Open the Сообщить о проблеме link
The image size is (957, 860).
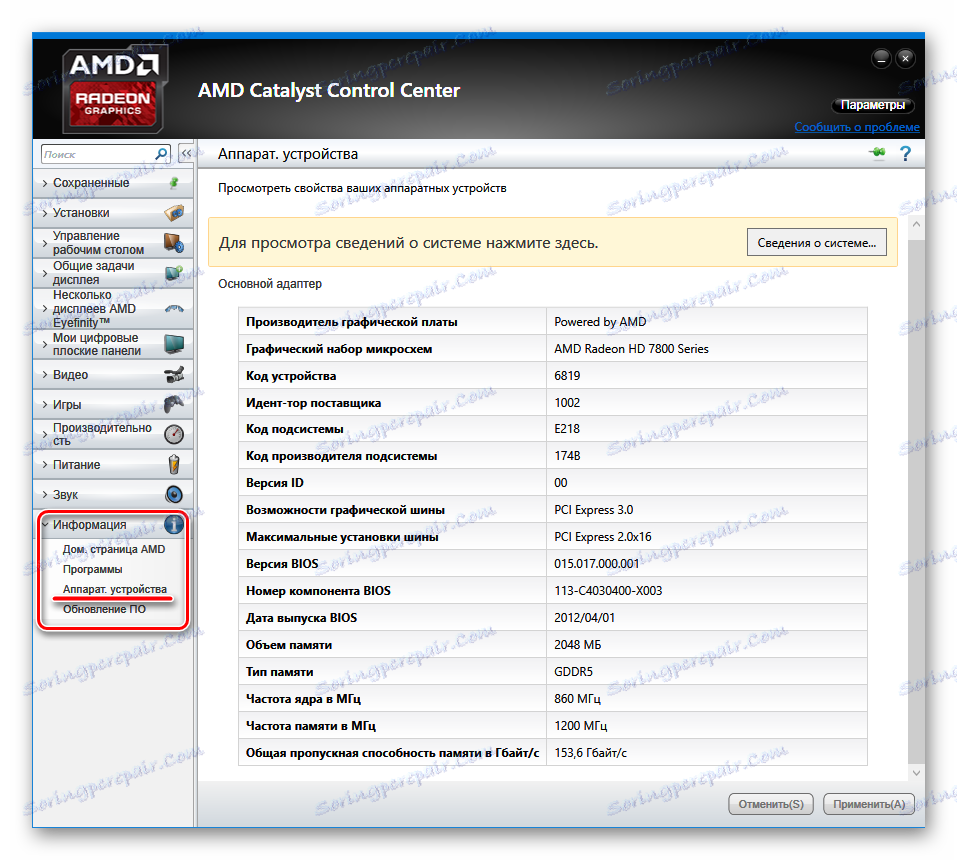[x=856, y=127]
